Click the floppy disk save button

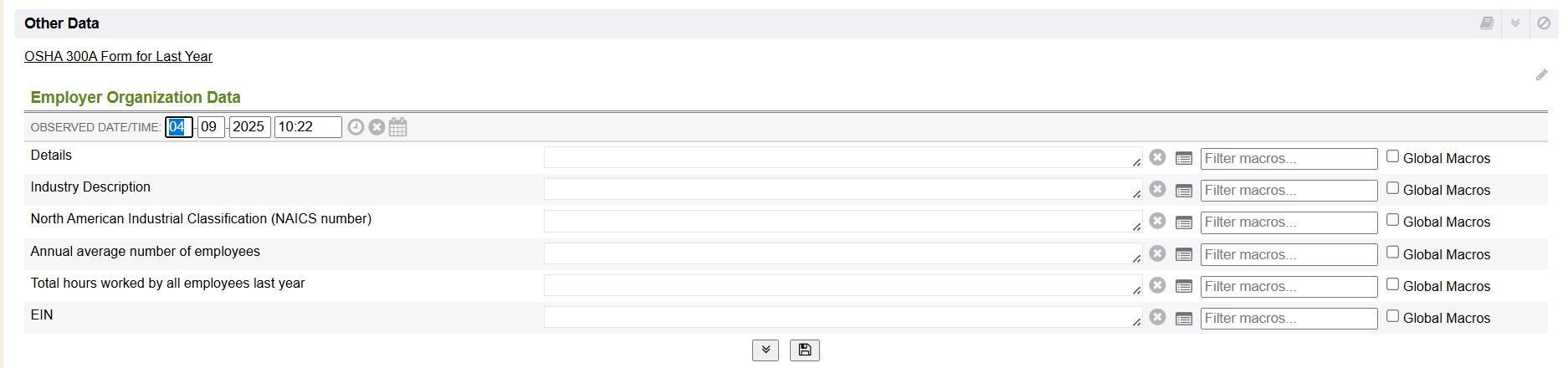(804, 350)
